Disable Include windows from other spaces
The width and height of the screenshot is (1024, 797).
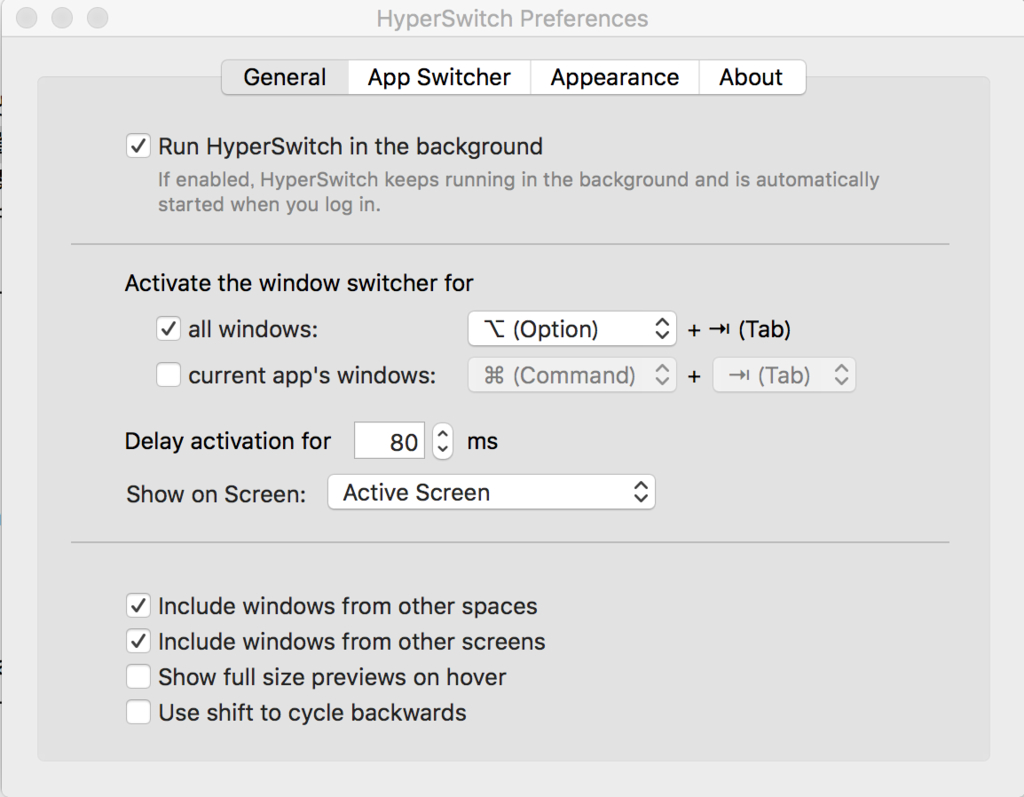click(x=138, y=606)
